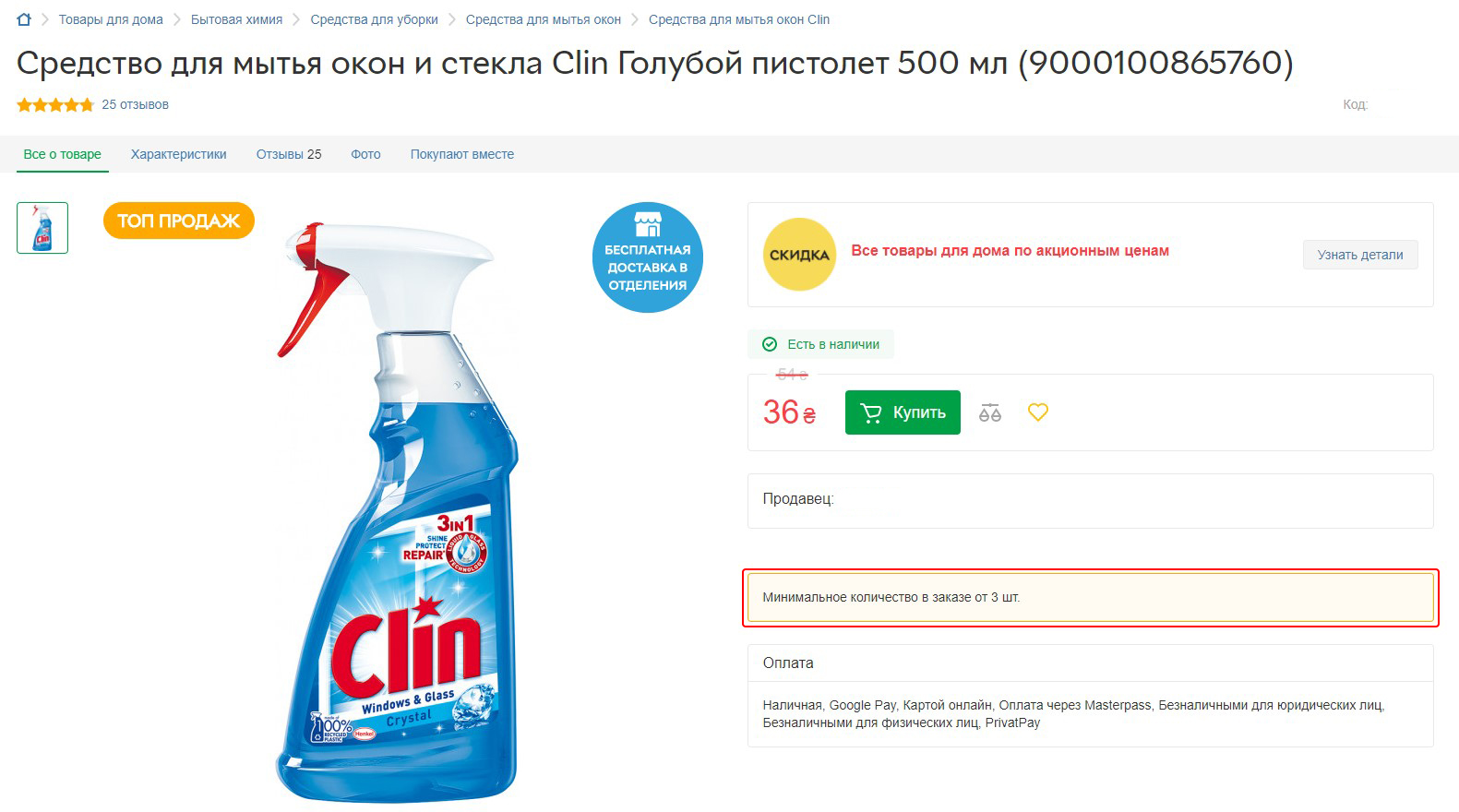Open the Покупают вместе tab
Image resolution: width=1459 pixels, height=812 pixels.
point(462,154)
